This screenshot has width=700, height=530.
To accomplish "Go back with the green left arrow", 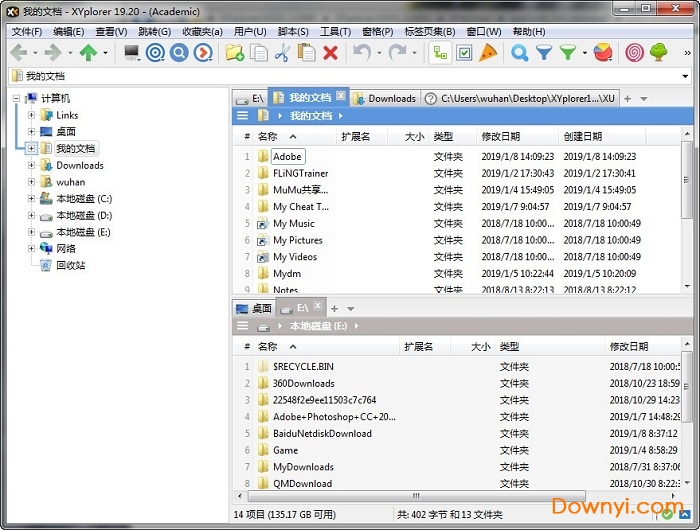I will tap(19, 53).
